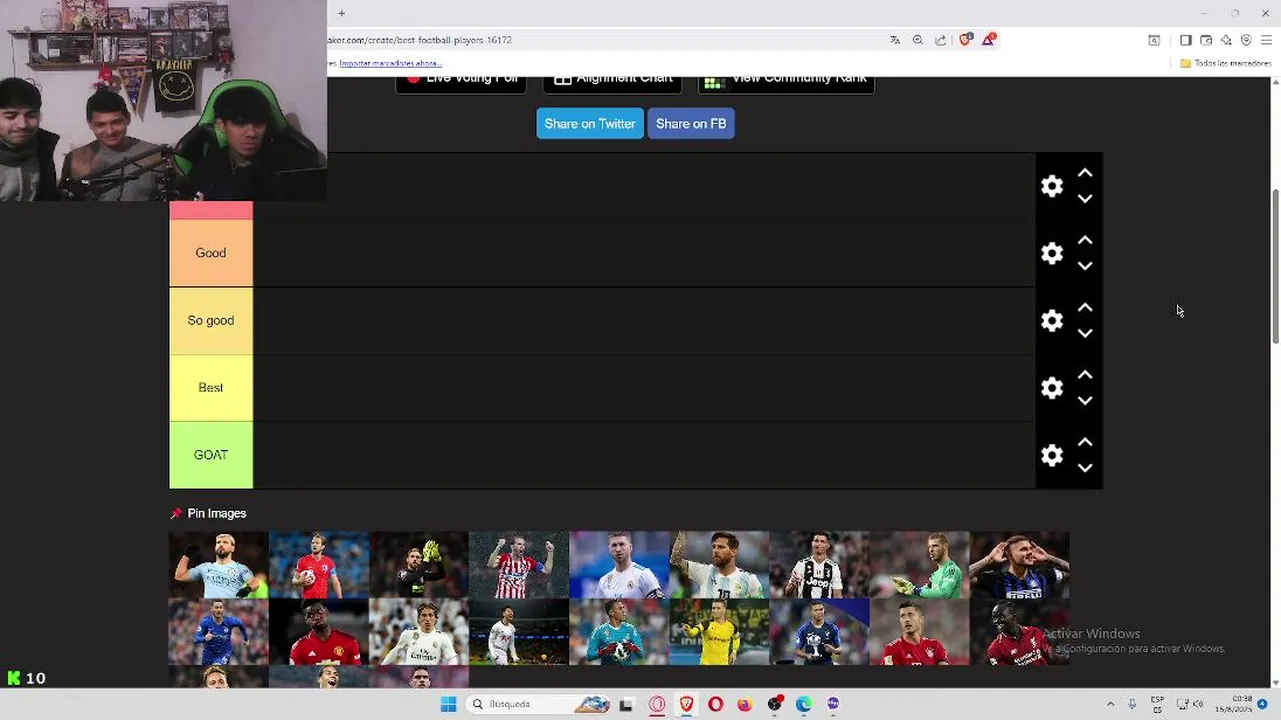Select player thumbnail in red Liverpool shirt
The image size is (1281, 720).
pyautogui.click(x=1019, y=632)
